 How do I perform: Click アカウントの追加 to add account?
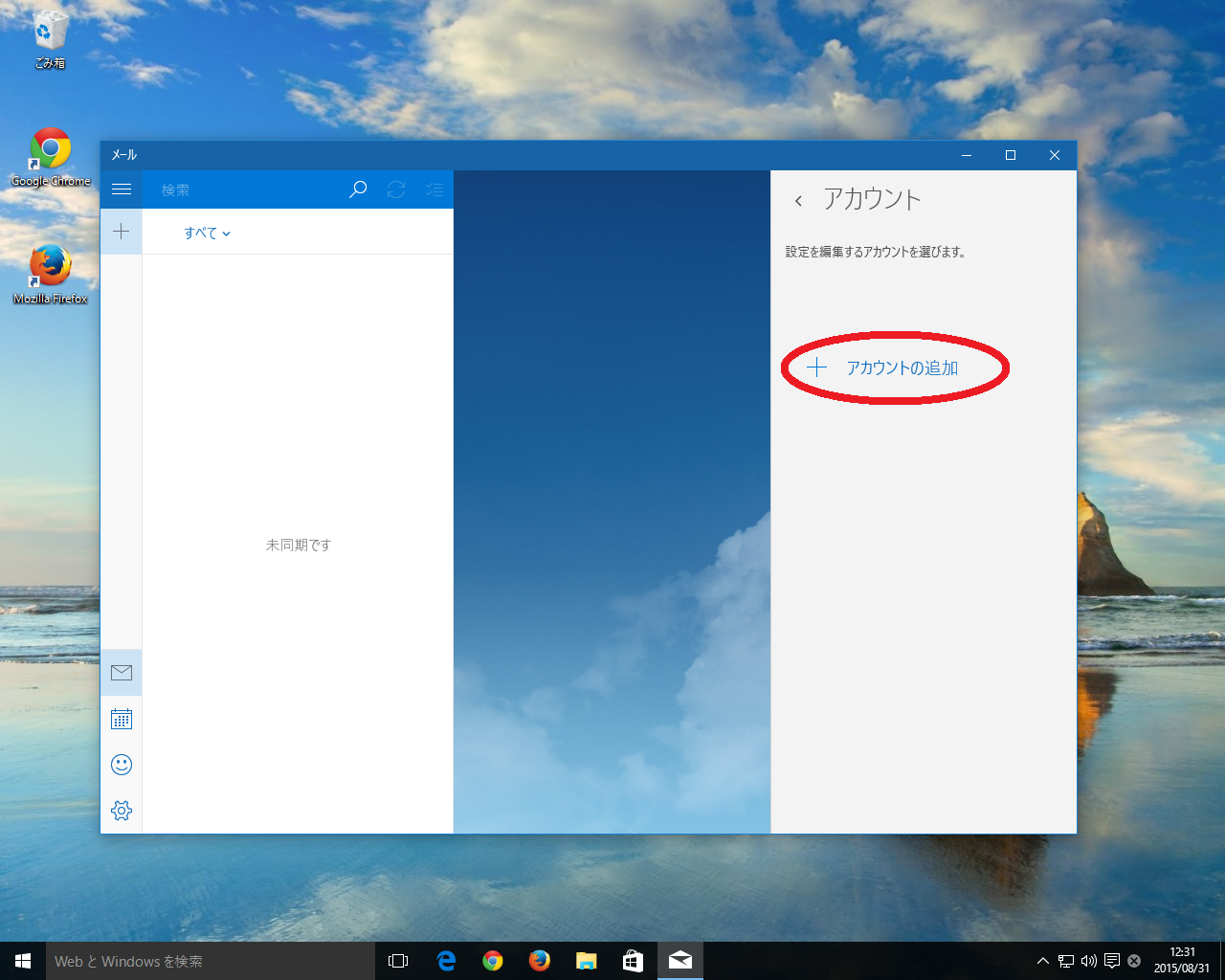882,367
